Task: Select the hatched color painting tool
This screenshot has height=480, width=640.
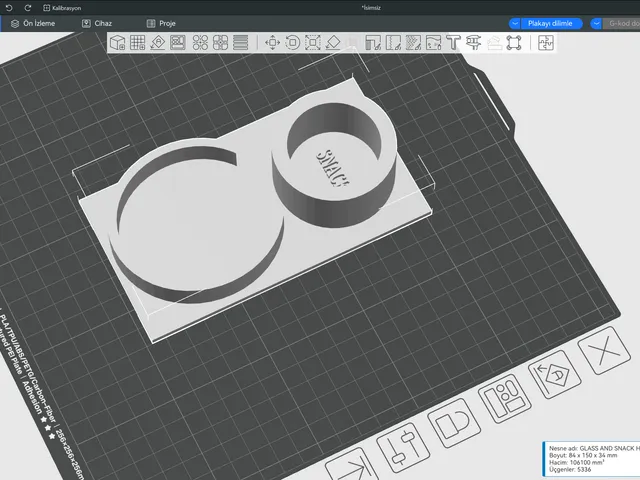Action: coord(413,42)
